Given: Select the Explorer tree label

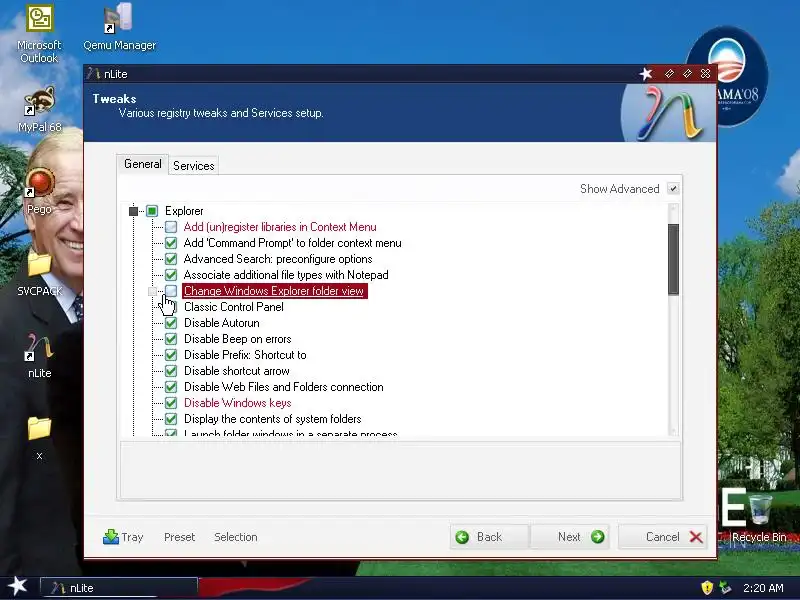Looking at the screenshot, I should pos(184,211).
